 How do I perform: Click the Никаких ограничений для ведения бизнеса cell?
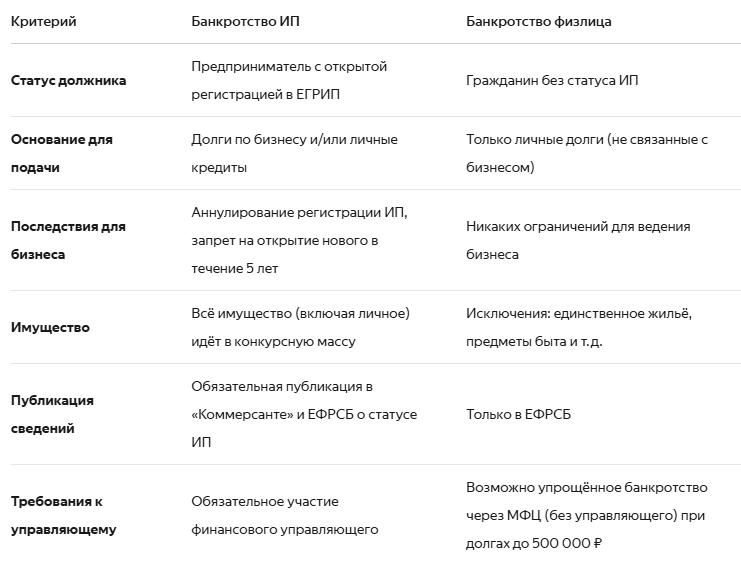point(578,240)
